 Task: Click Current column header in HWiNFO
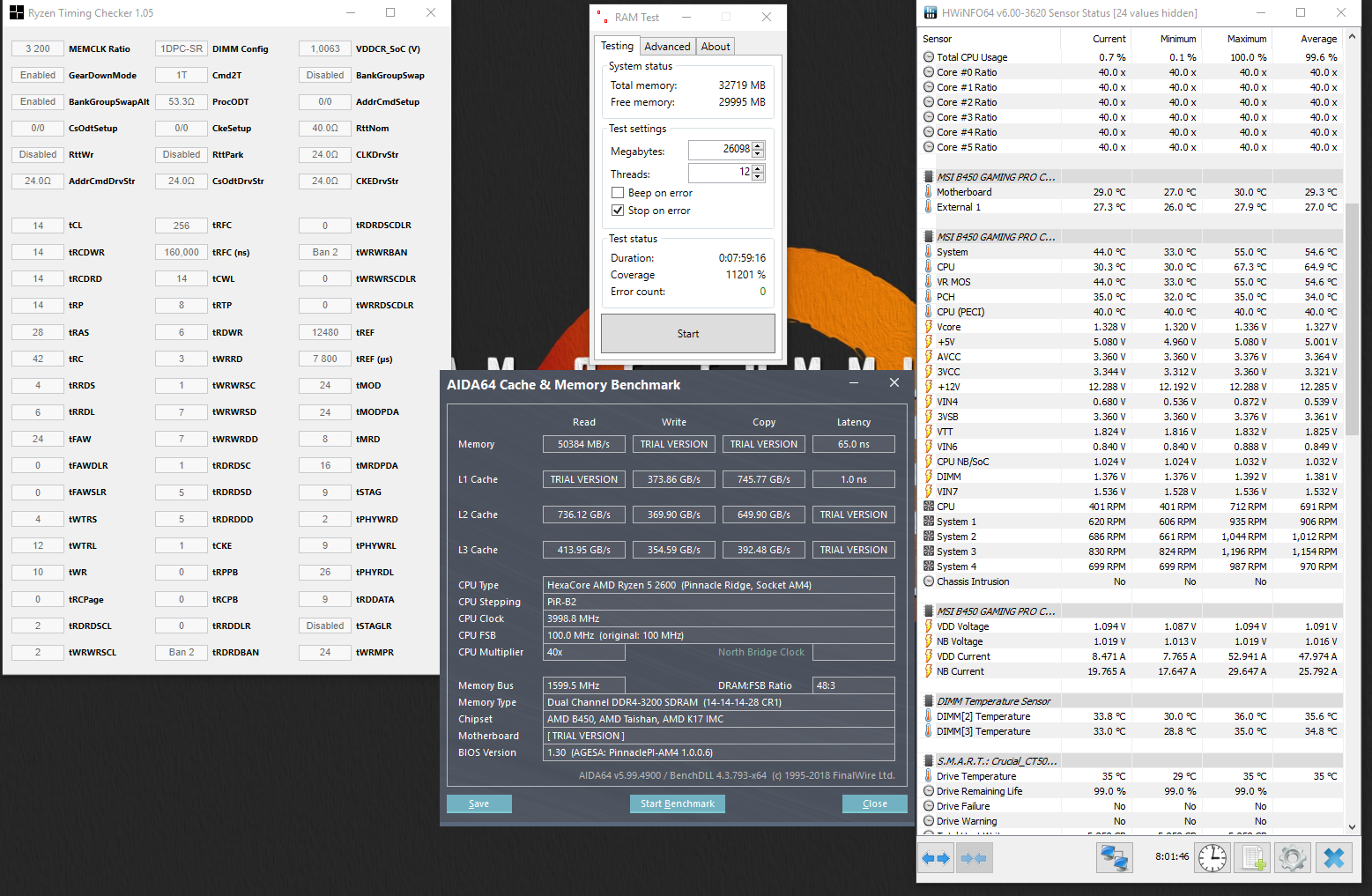(1095, 39)
